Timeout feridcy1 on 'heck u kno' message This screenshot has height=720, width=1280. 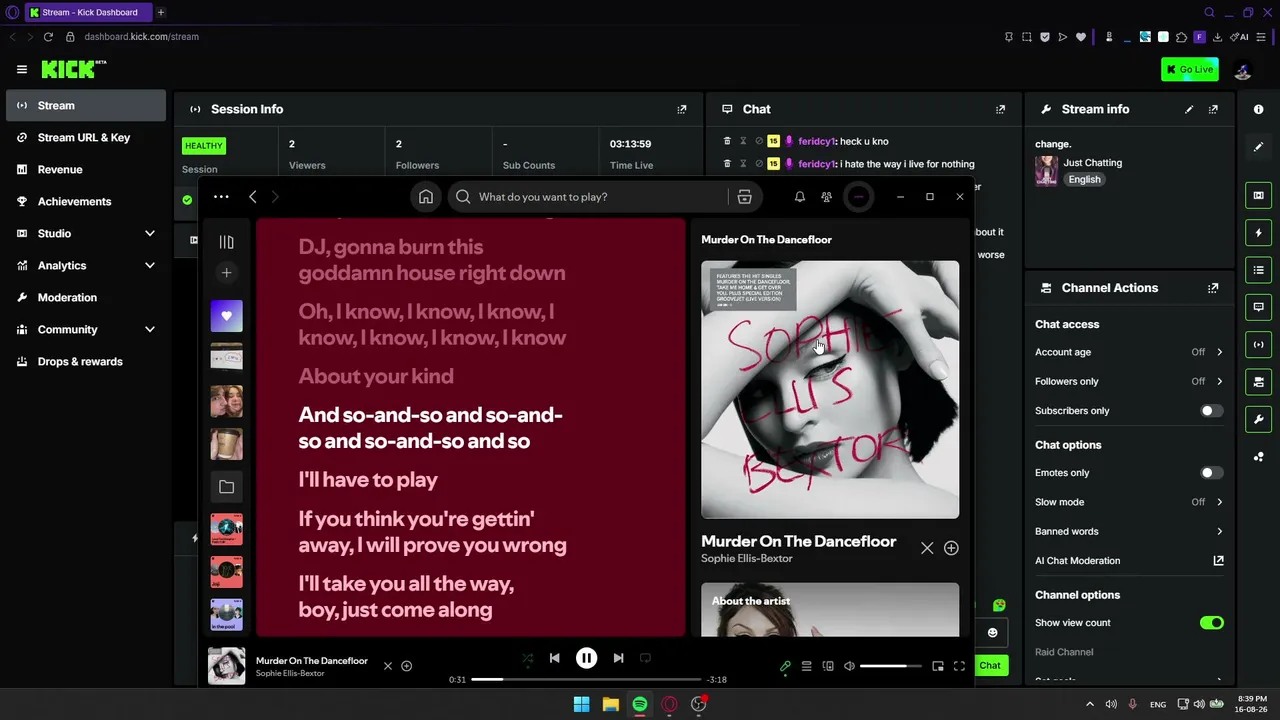point(743,141)
